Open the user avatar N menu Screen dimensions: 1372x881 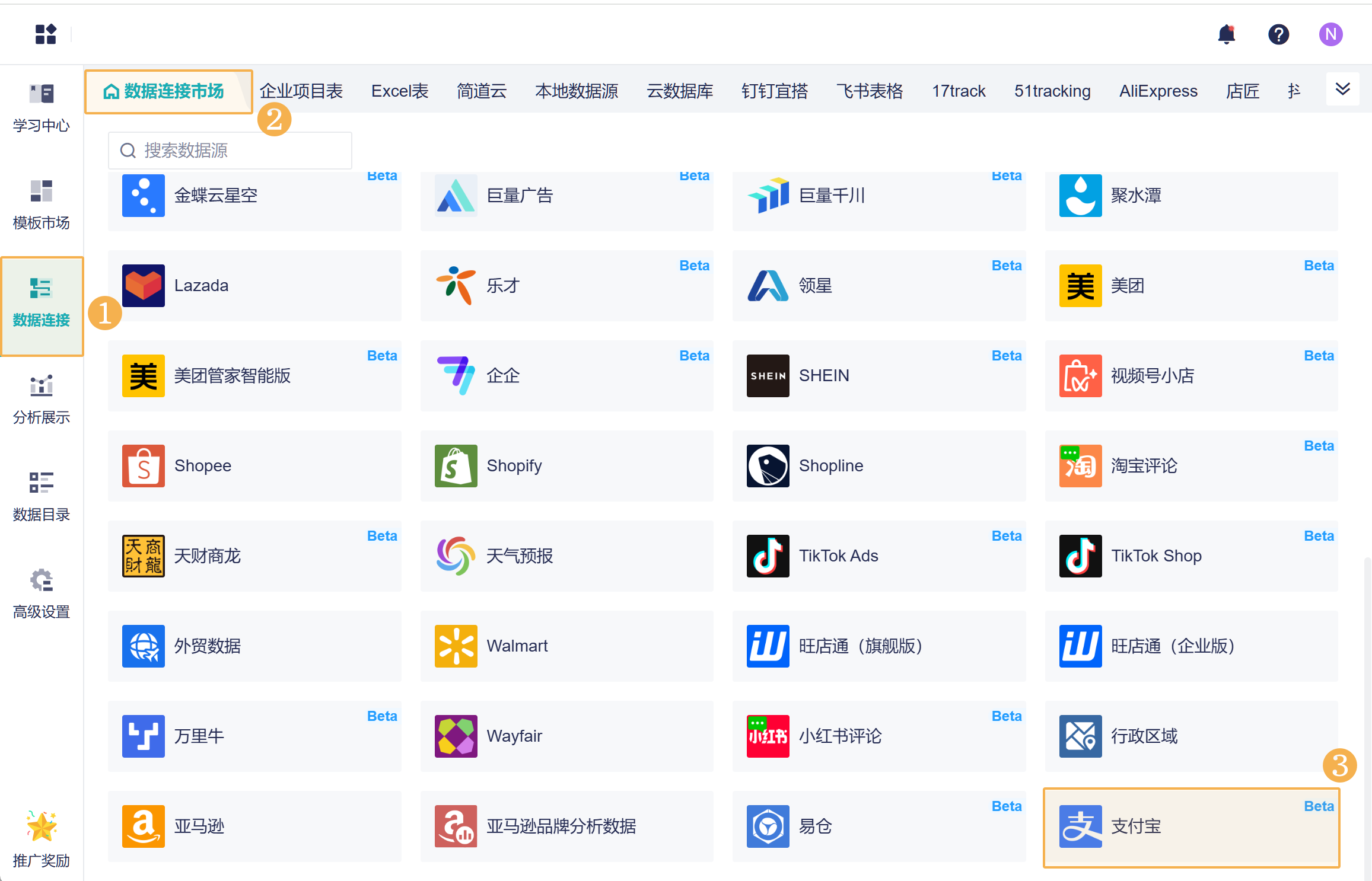coord(1330,34)
